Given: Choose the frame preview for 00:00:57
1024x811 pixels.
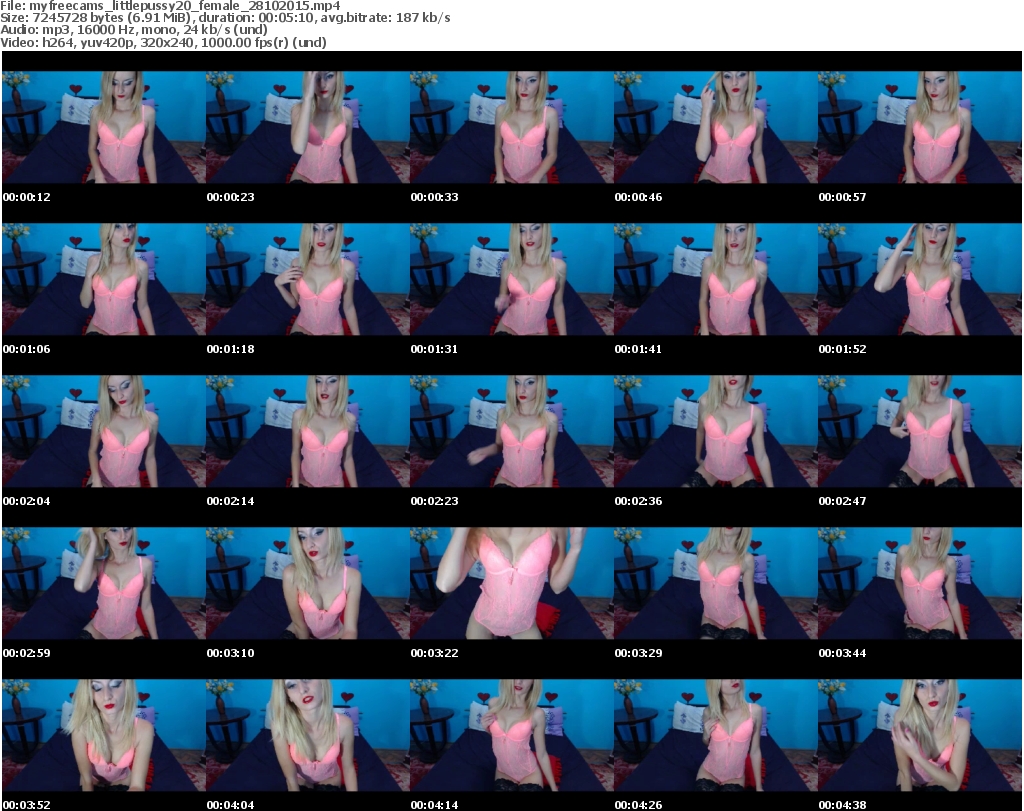Looking at the screenshot, I should coord(920,127).
